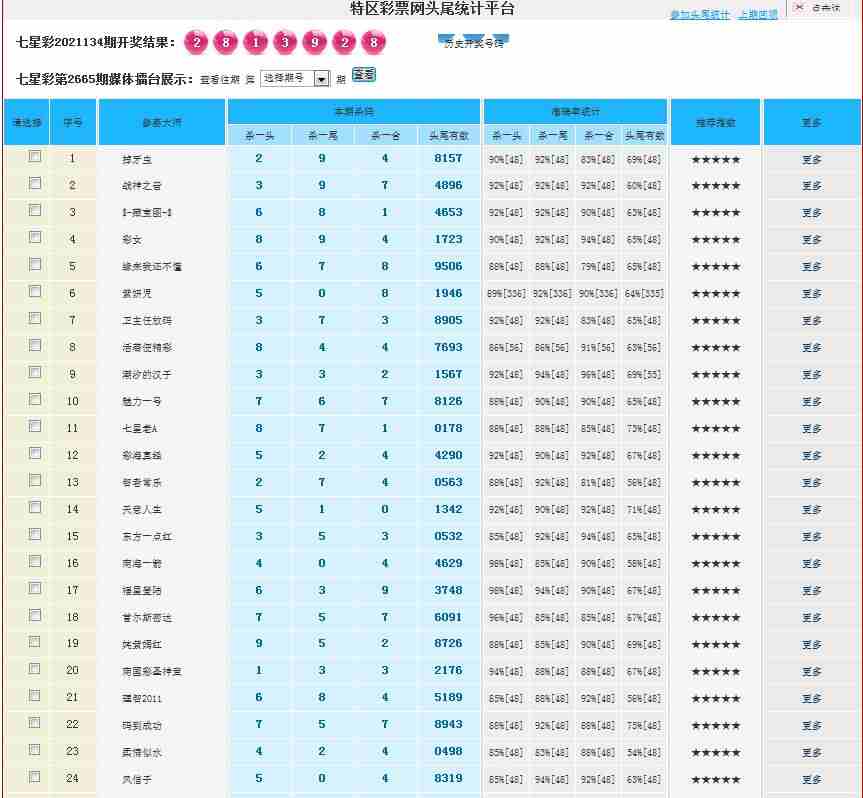This screenshot has height=798, width=863.
Task: Click the 推荐指数 column header
Action: pos(716,123)
